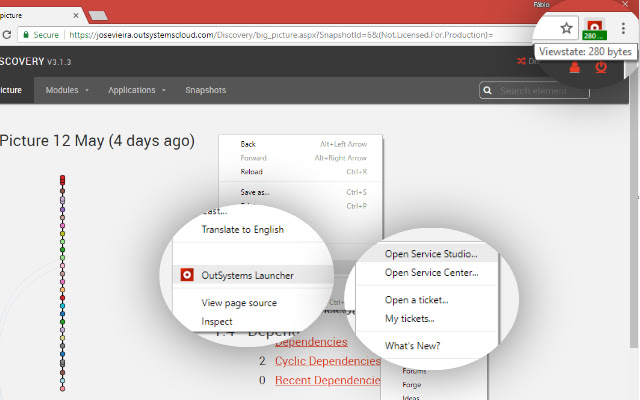Open a new tab

tap(98, 16)
